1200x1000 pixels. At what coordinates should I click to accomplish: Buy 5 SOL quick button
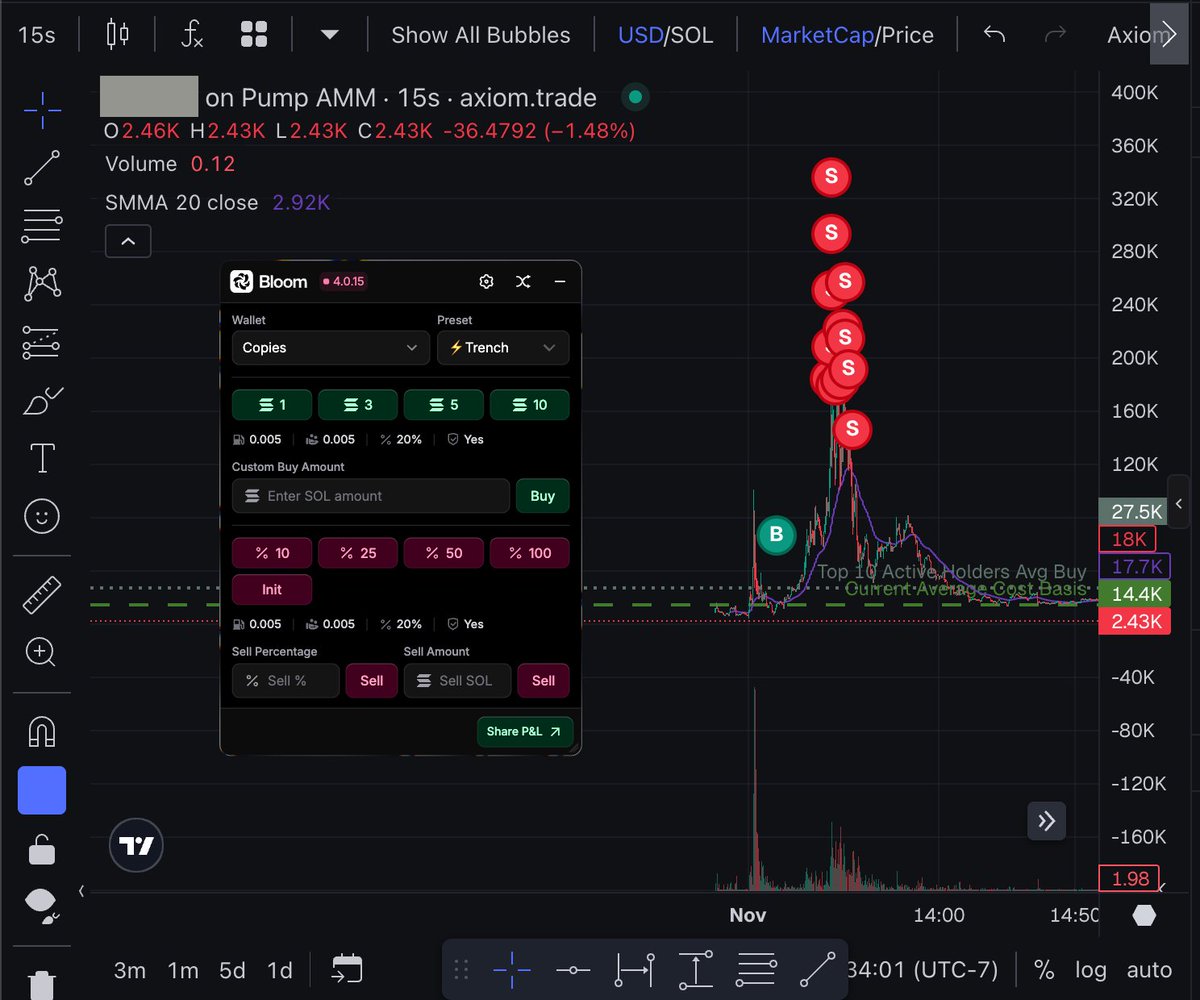point(444,405)
